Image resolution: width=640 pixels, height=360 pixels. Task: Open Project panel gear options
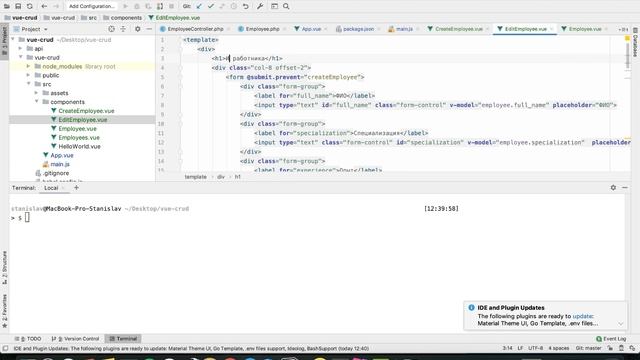(138, 29)
